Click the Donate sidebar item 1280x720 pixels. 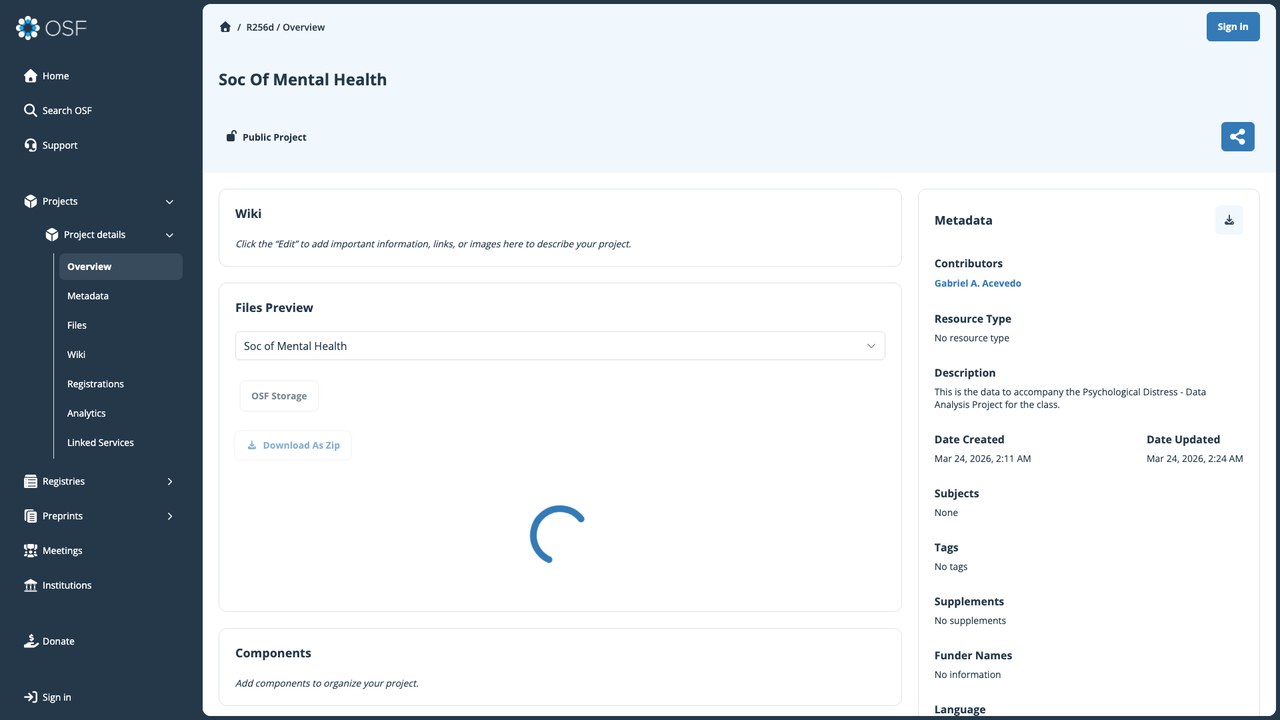pos(49,642)
